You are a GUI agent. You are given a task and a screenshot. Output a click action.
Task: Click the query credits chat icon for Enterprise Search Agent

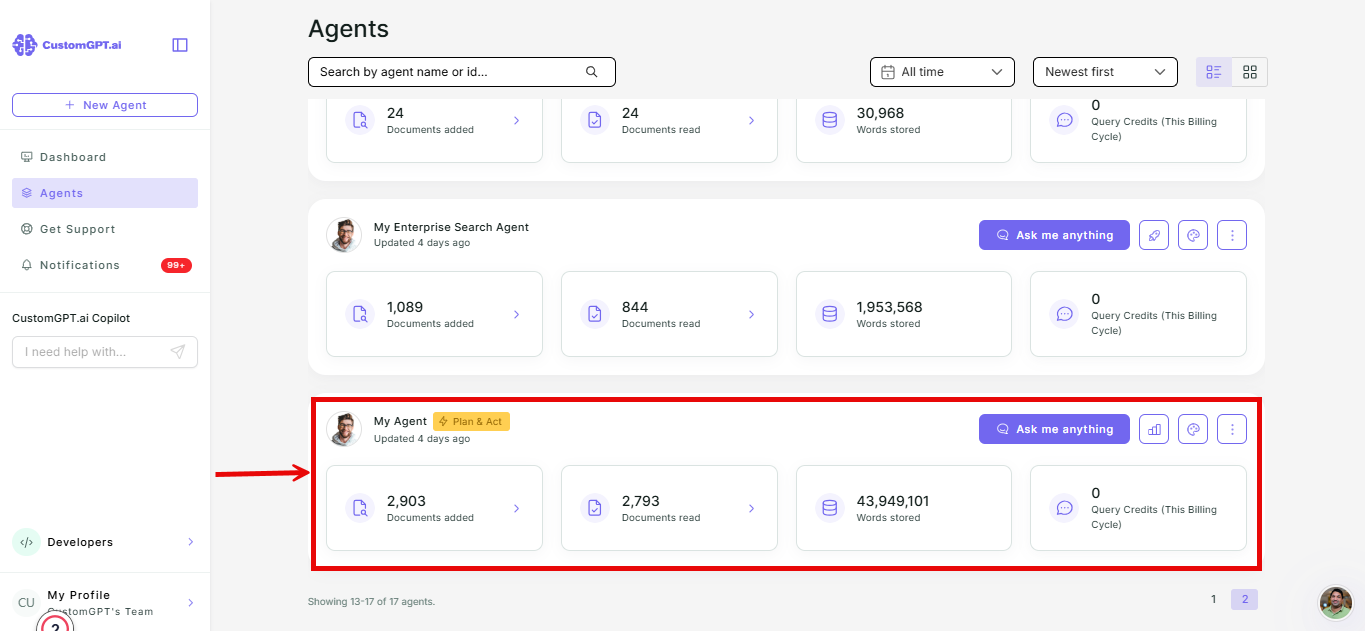point(1064,314)
